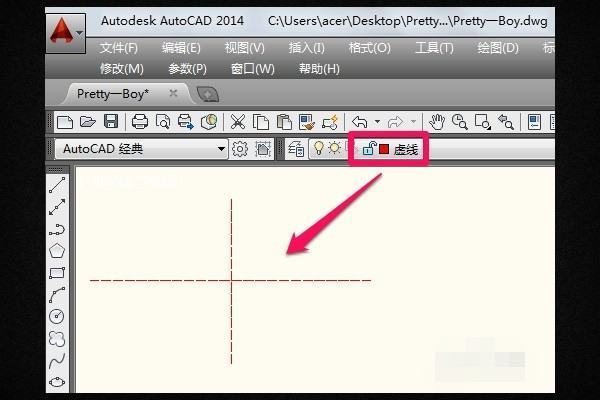Image resolution: width=600 pixels, height=400 pixels.
Task: Select the Revision Cloud tool
Action: click(x=58, y=338)
